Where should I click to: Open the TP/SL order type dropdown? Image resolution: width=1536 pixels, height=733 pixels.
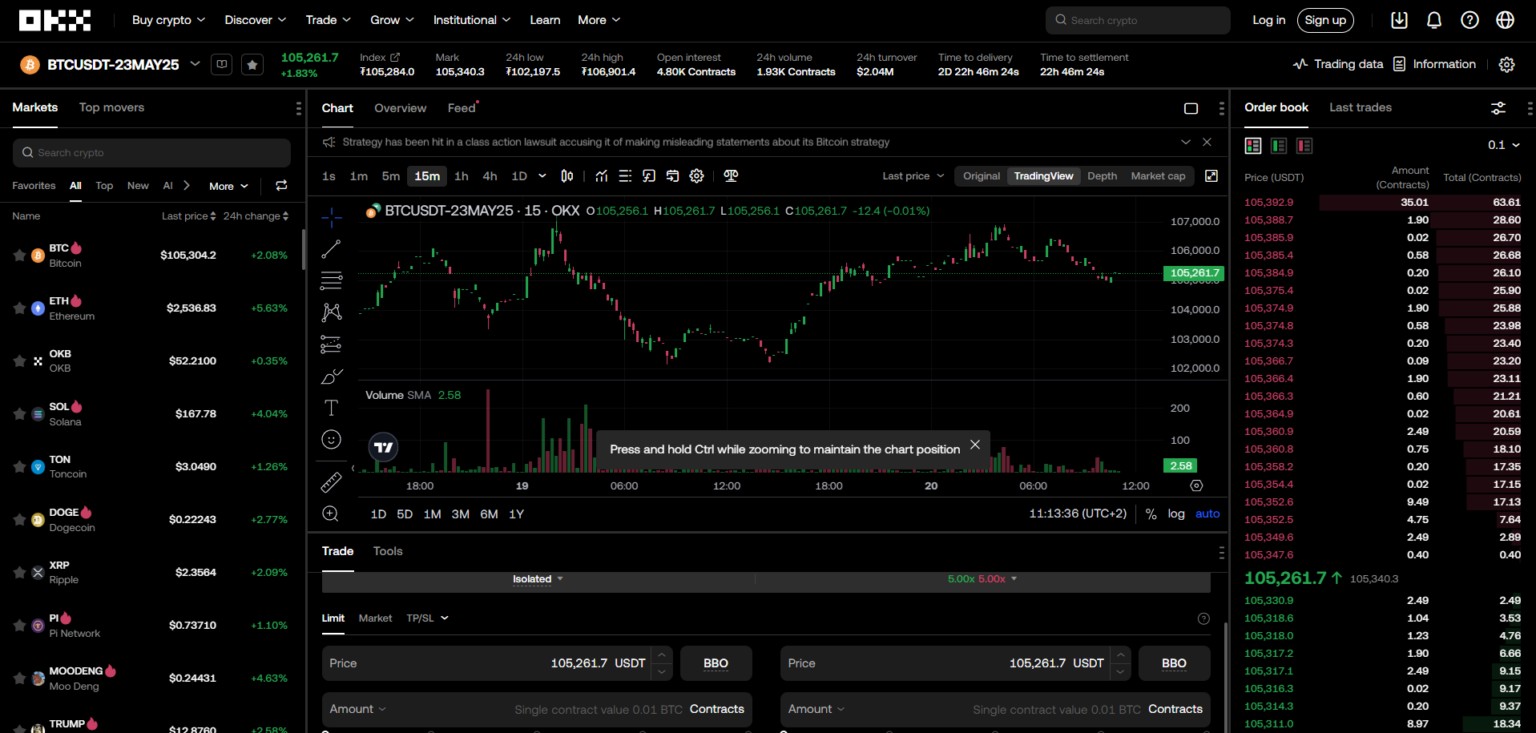coord(427,618)
